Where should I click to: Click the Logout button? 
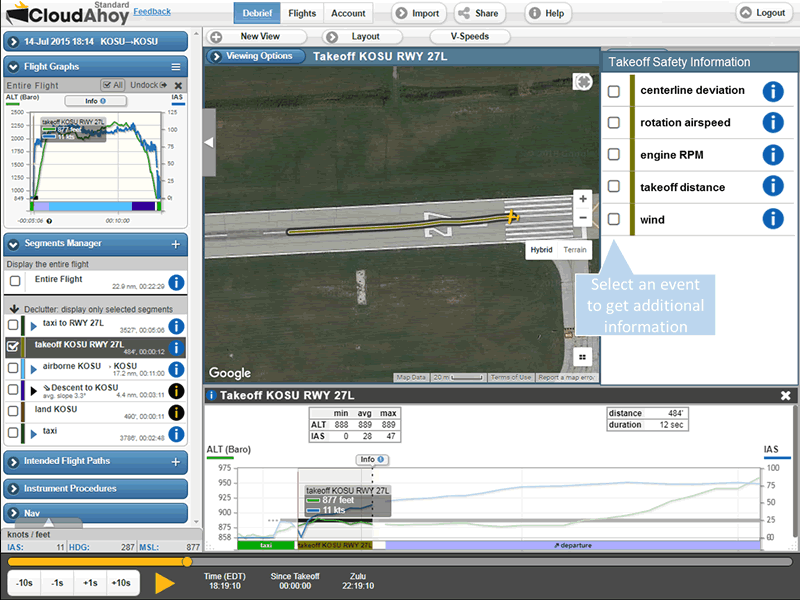click(763, 13)
